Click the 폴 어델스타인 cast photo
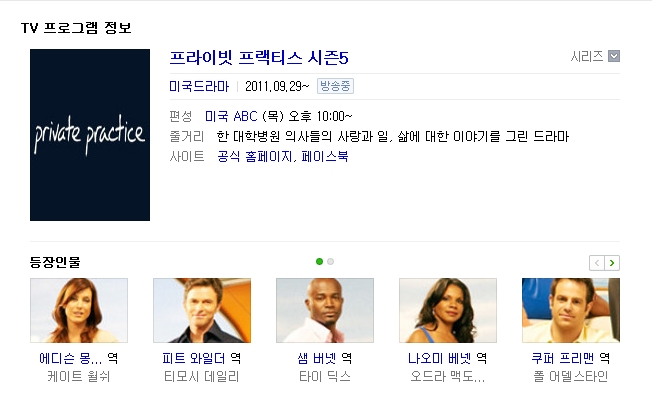This screenshot has height=417, width=652. pyautogui.click(x=571, y=311)
